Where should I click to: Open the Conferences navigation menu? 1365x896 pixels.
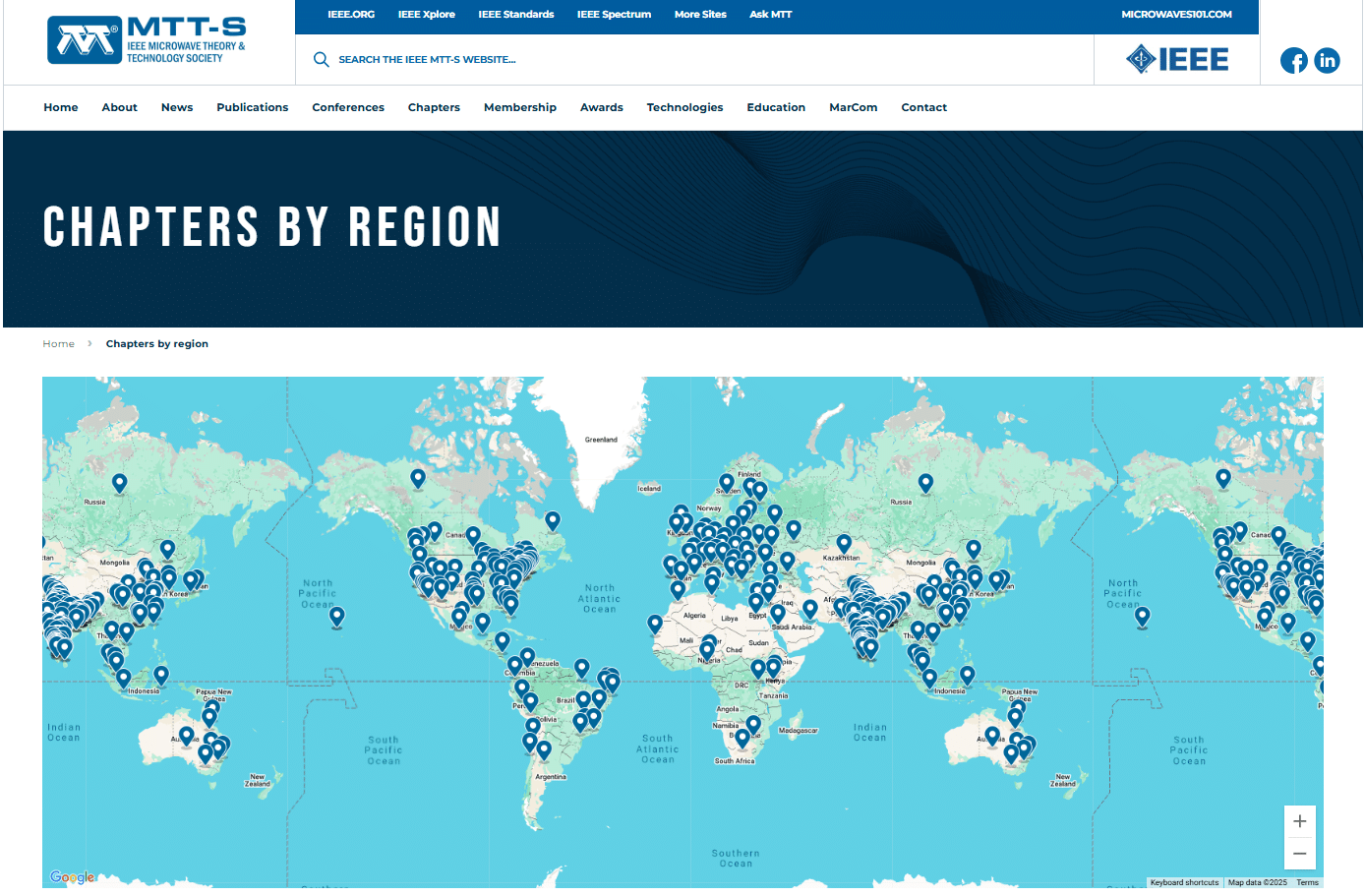348,108
